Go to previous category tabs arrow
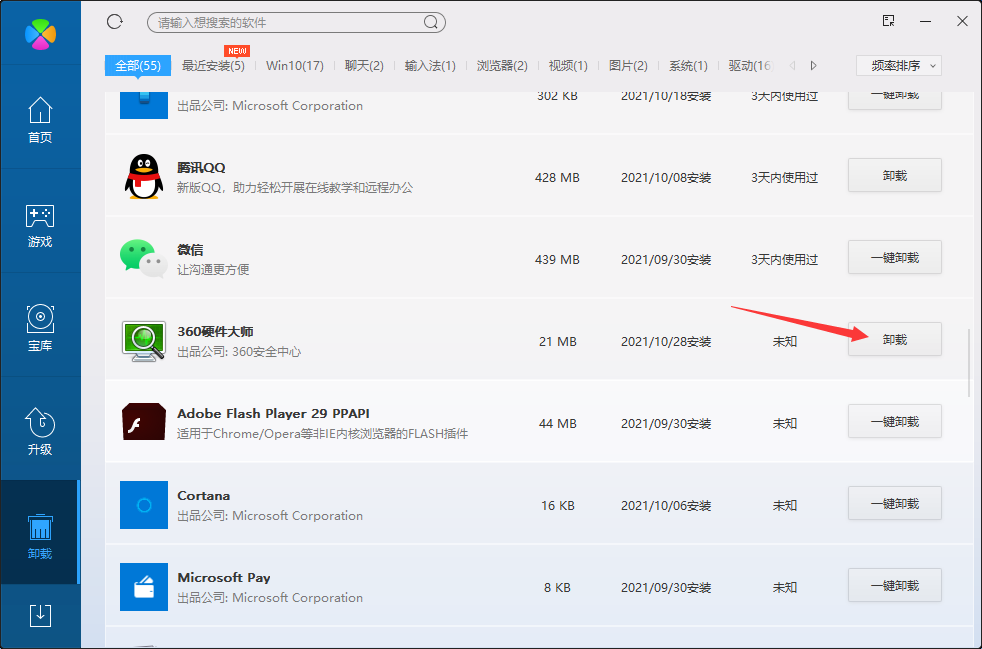The width and height of the screenshot is (982, 649). click(792, 66)
